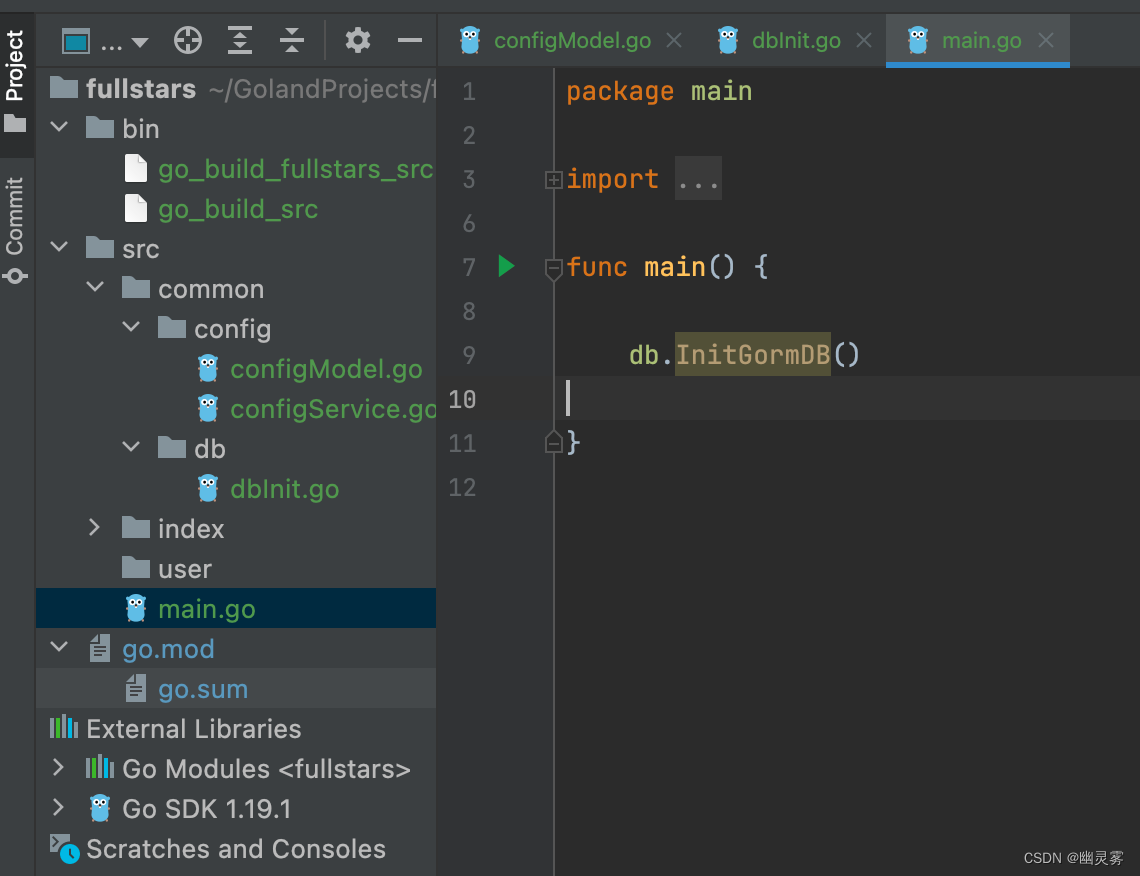
Task: Close the dbInit.go tab
Action: [864, 40]
